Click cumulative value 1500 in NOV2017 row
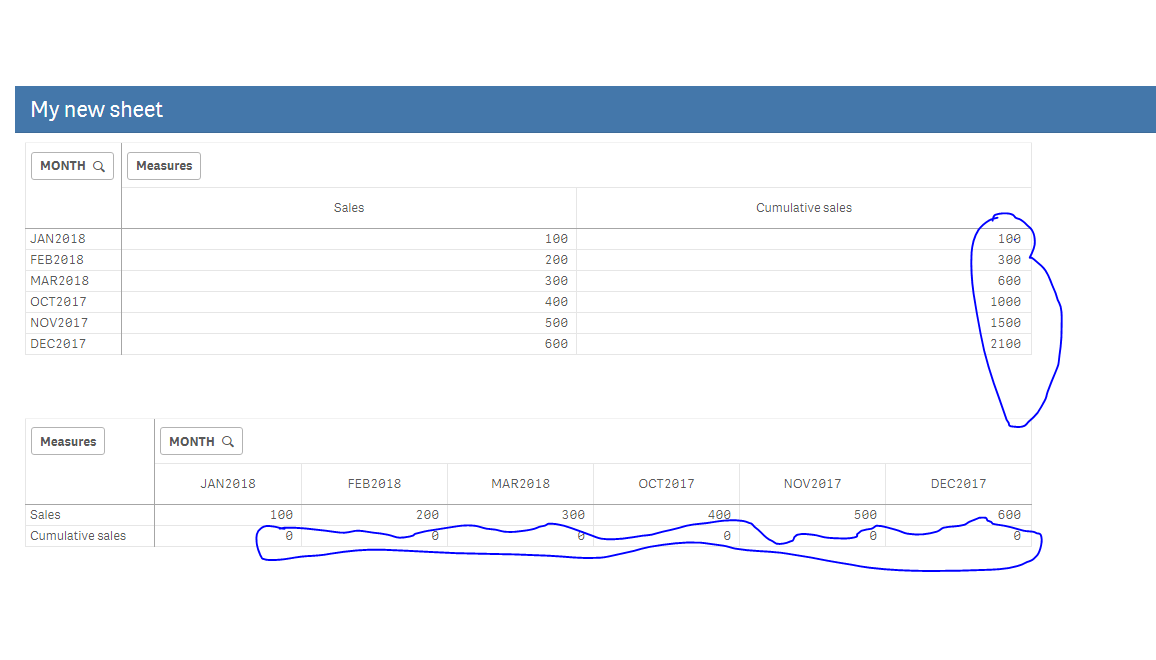1156x660 pixels. [x=1006, y=323]
